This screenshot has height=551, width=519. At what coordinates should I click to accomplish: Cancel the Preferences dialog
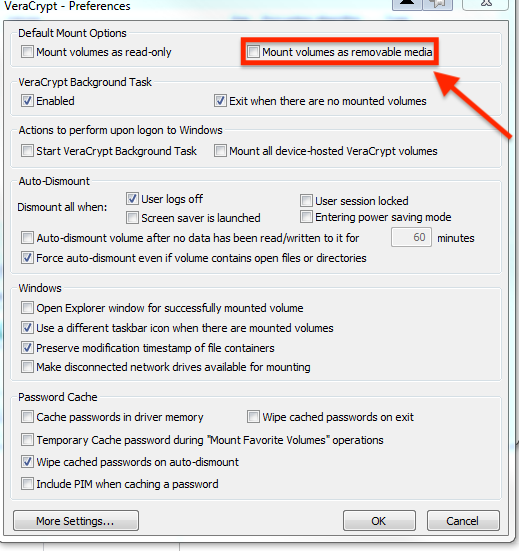[x=463, y=520]
